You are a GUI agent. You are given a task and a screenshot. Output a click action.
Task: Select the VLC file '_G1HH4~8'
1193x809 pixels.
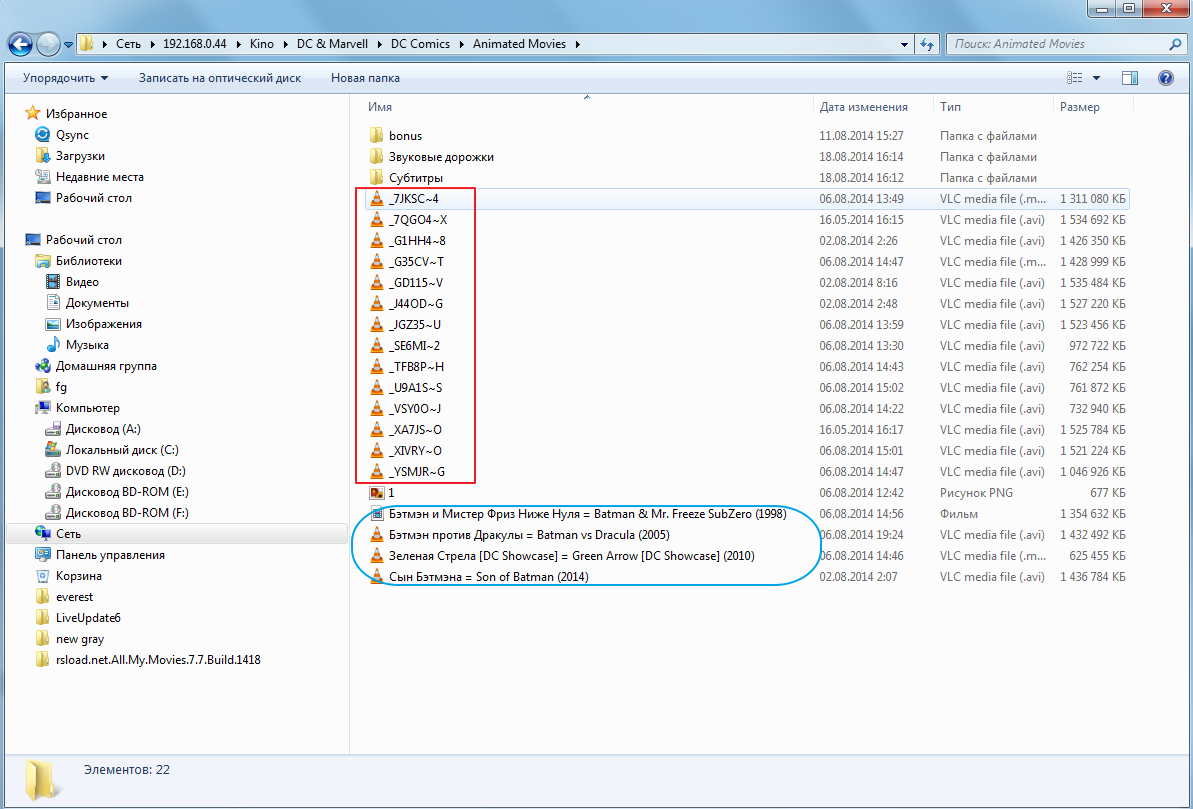tap(408, 240)
